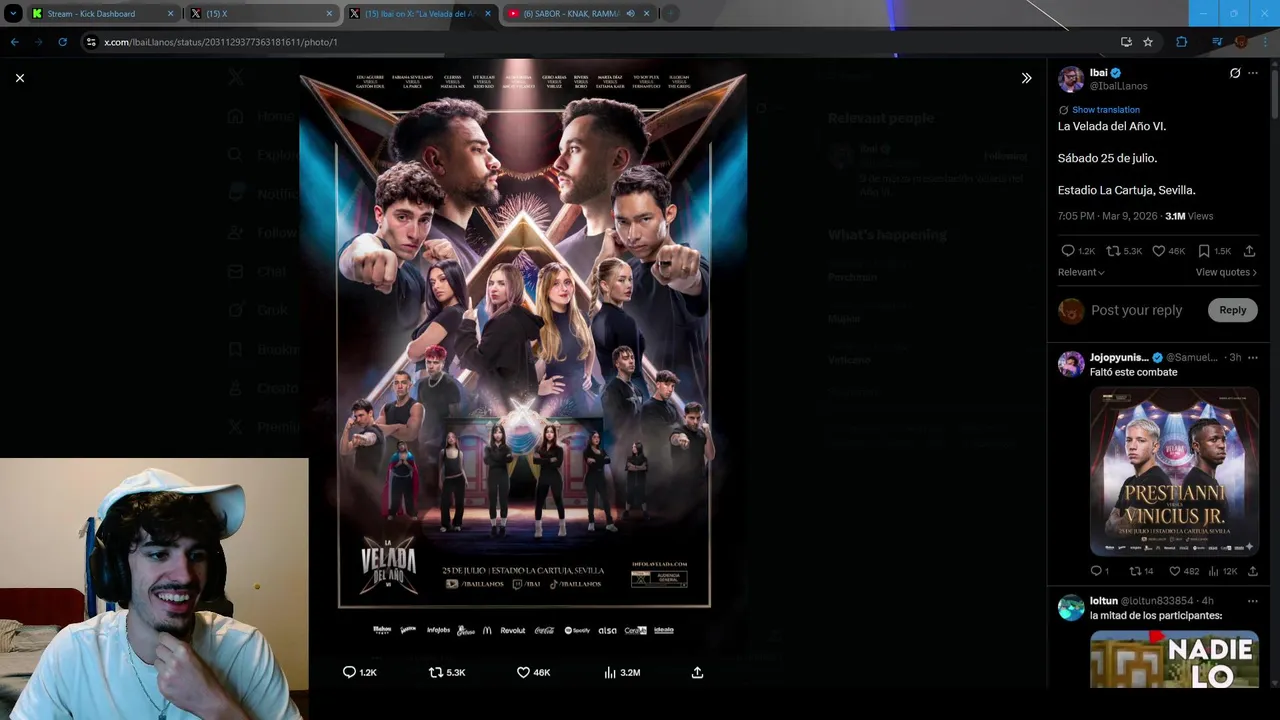
Task: Click reply icon showing 1.2K under the photo
Action: (x=359, y=673)
